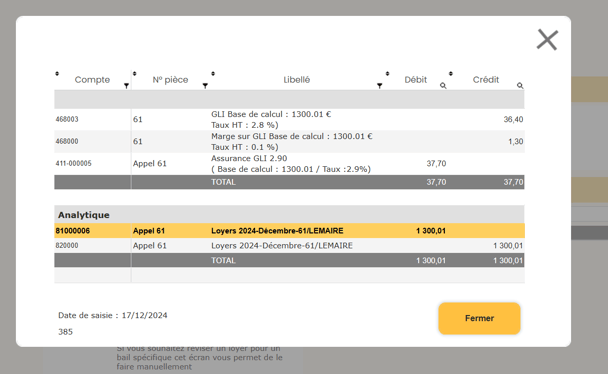The image size is (608, 374).
Task: Open the N° pièce column filter funnel
Action: [205, 86]
